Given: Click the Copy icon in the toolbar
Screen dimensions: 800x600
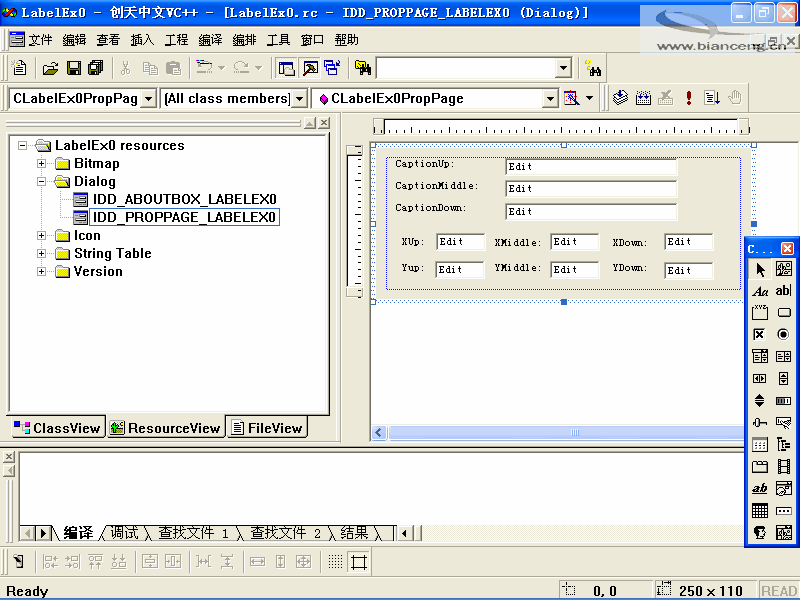Looking at the screenshot, I should [150, 68].
